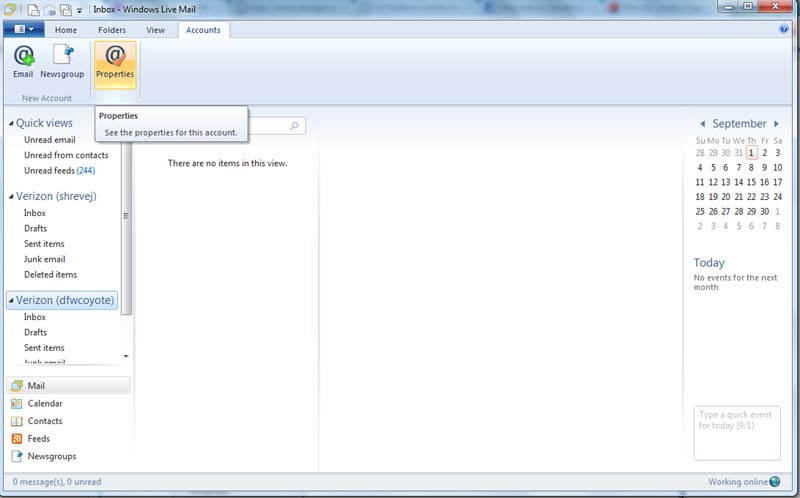The image size is (800, 498).
Task: Add a new Email account
Action: [23, 61]
